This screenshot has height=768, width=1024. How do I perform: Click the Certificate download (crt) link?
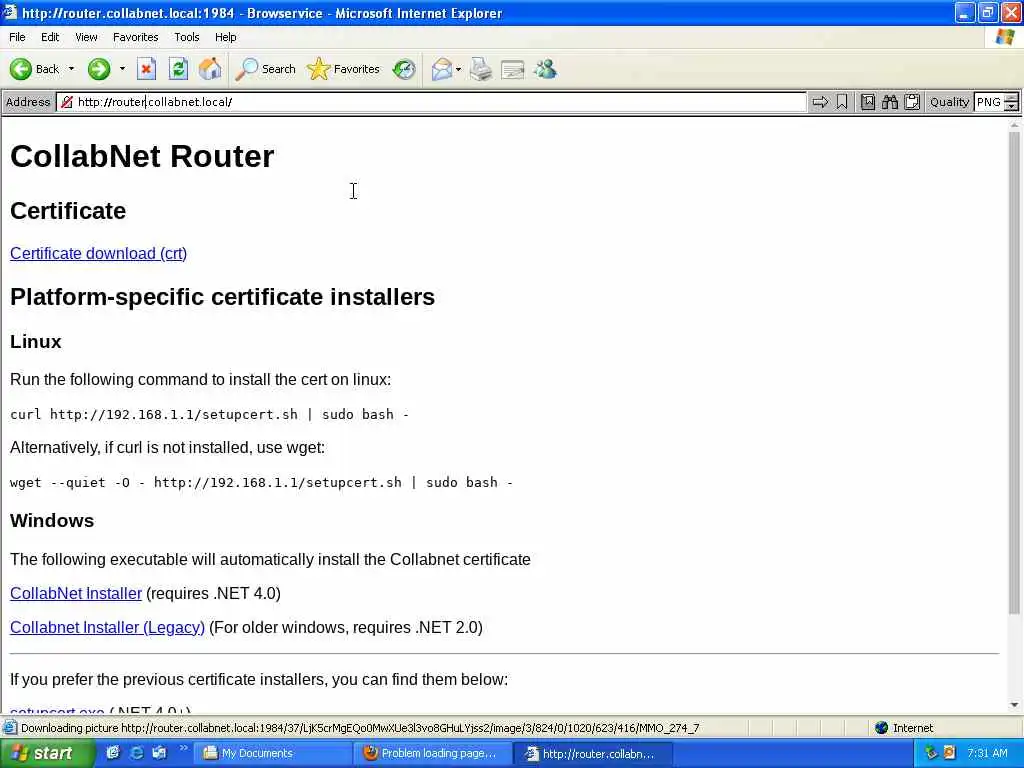(x=99, y=253)
